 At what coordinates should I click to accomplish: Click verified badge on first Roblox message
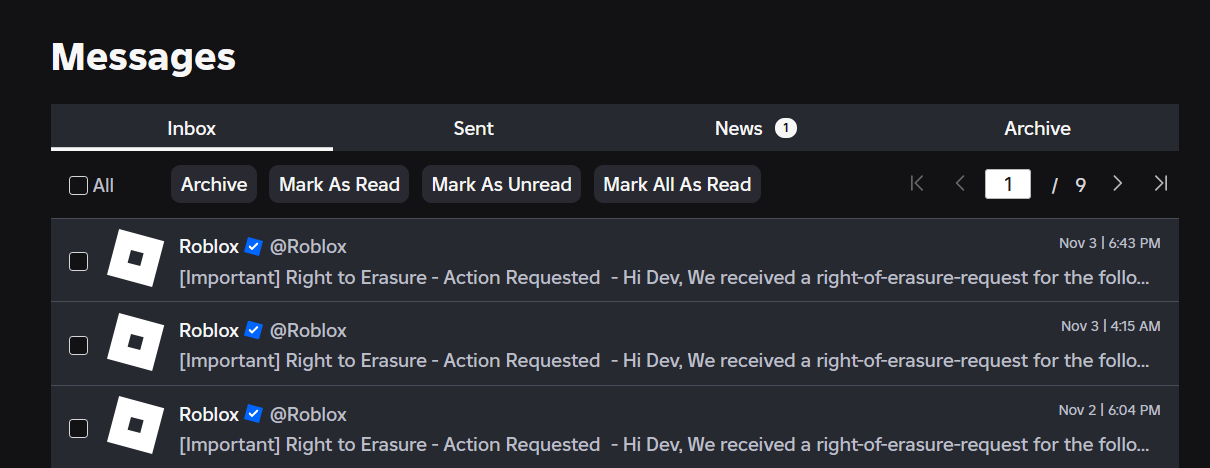click(x=254, y=246)
